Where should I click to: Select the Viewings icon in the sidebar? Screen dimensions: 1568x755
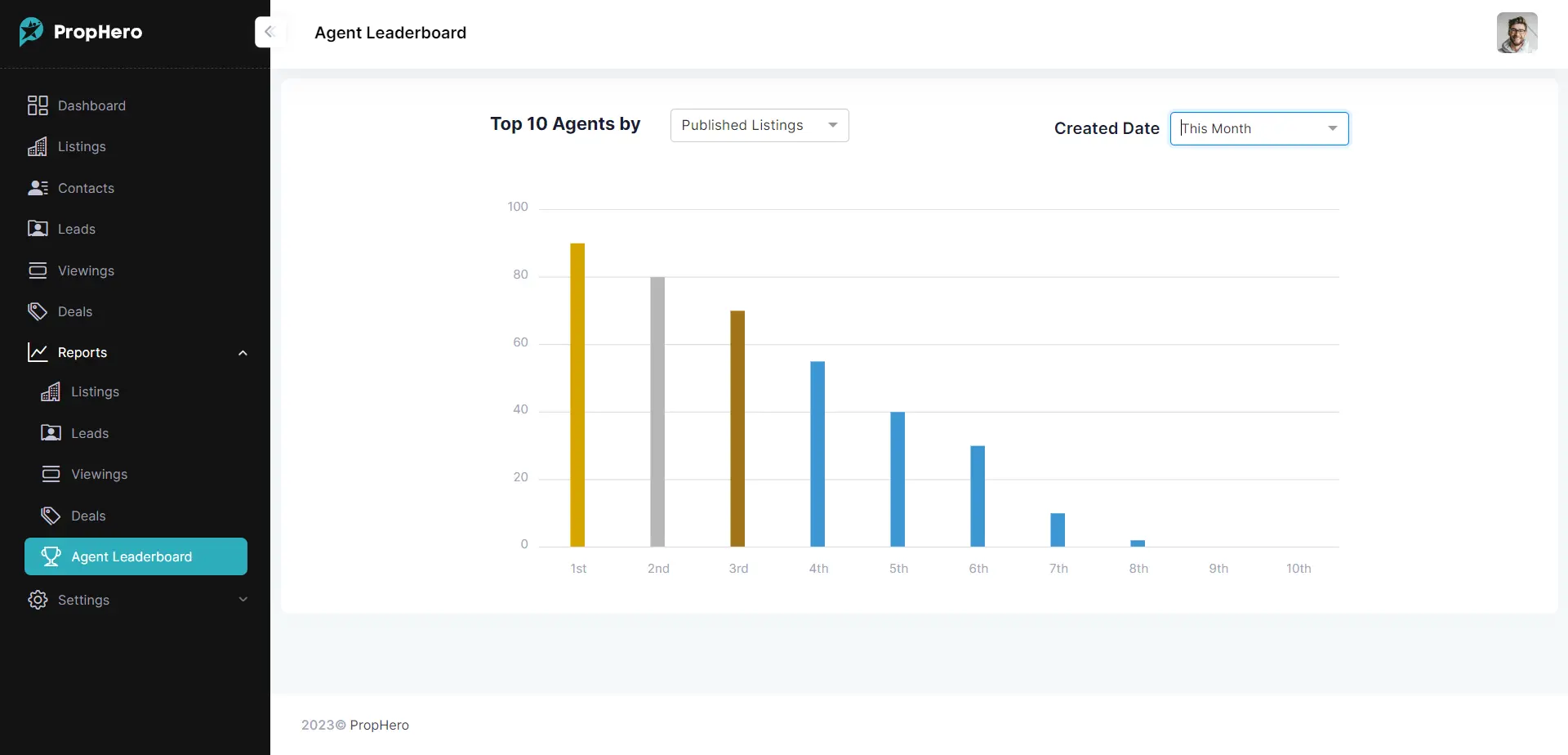pos(38,270)
